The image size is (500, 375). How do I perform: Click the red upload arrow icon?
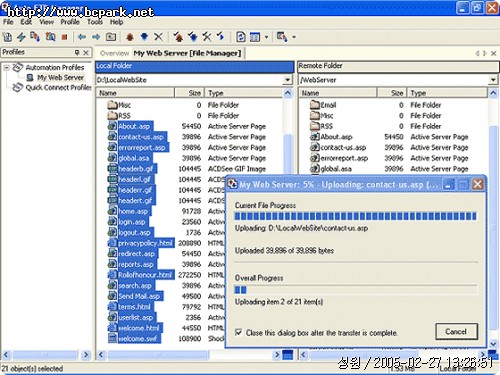130,37
